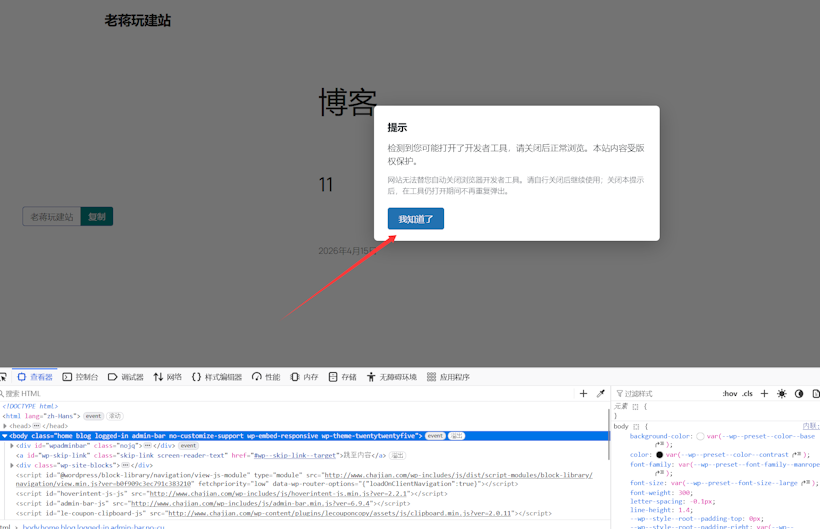Toggle the :hov pseudo-class panel
Image resolution: width=820 pixels, height=529 pixels.
click(730, 394)
